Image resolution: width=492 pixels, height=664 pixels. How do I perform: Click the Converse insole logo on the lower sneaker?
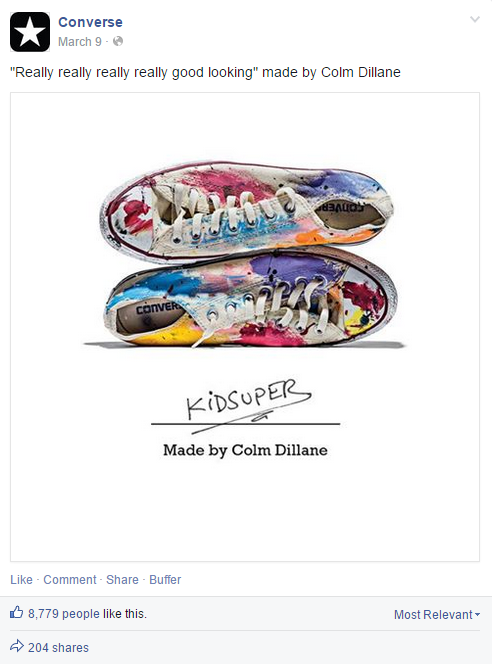[158, 308]
